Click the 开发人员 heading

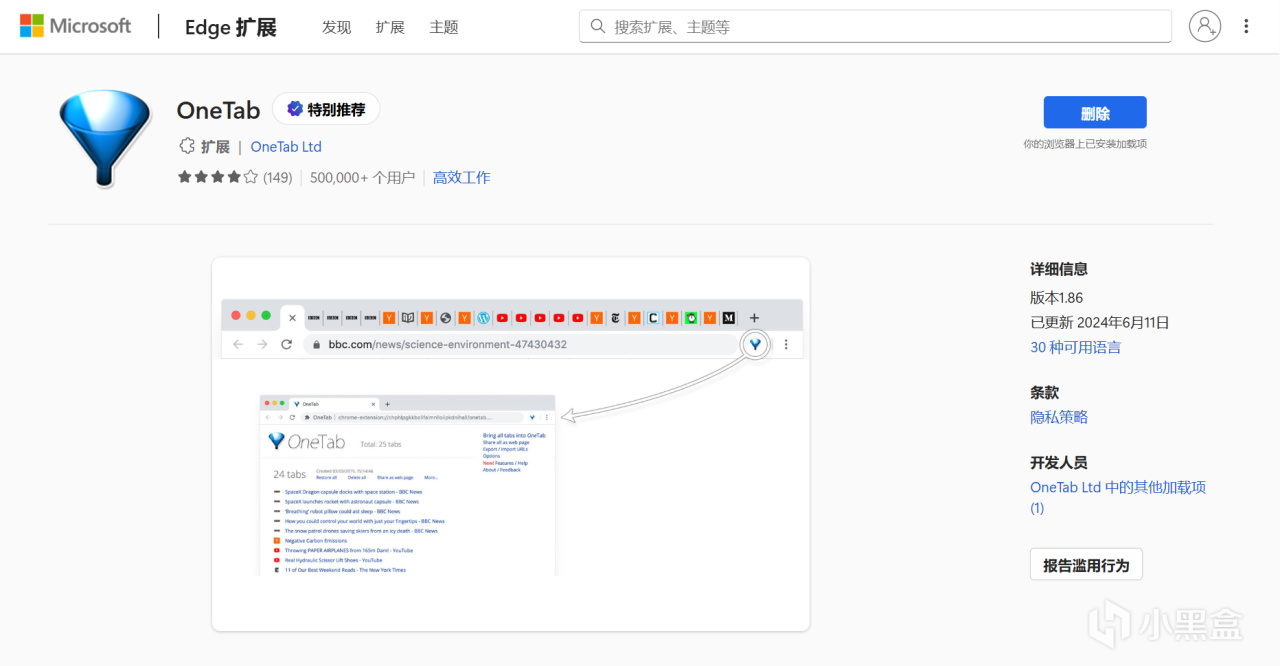[x=1059, y=462]
